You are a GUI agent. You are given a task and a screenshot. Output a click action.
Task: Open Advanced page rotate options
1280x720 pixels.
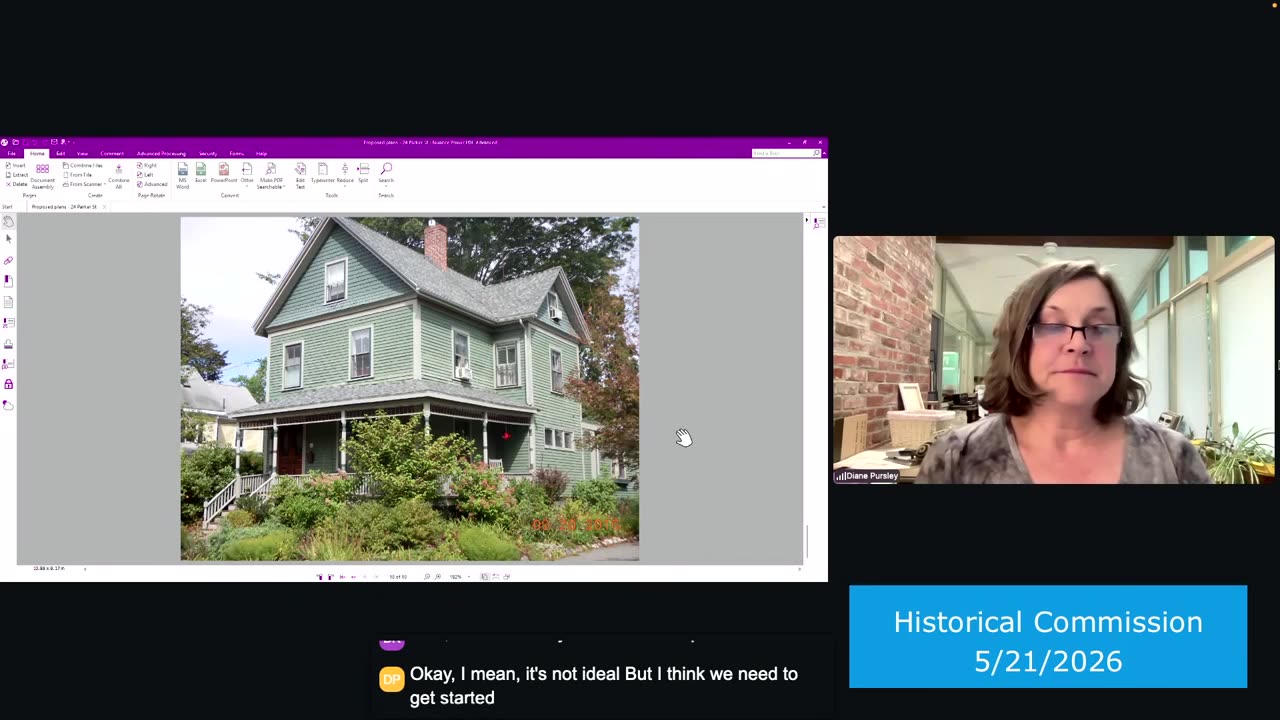(152, 184)
